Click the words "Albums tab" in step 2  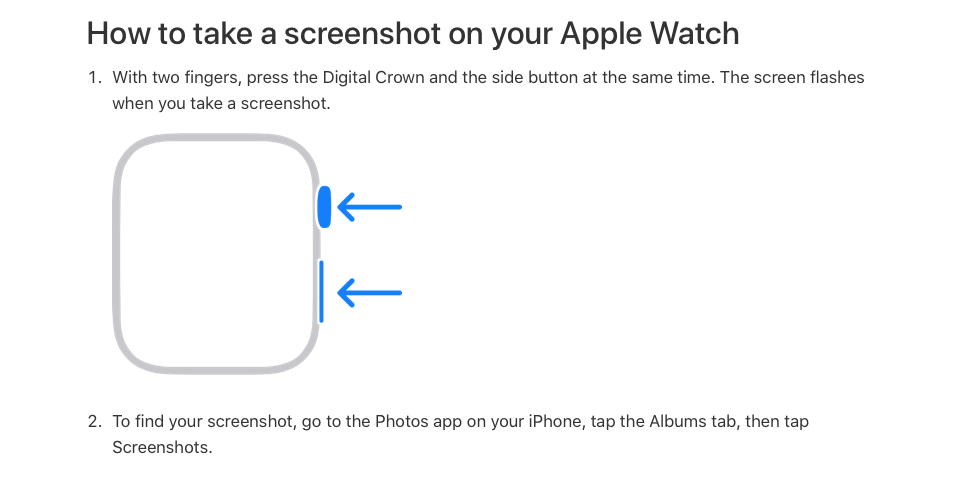(665, 421)
